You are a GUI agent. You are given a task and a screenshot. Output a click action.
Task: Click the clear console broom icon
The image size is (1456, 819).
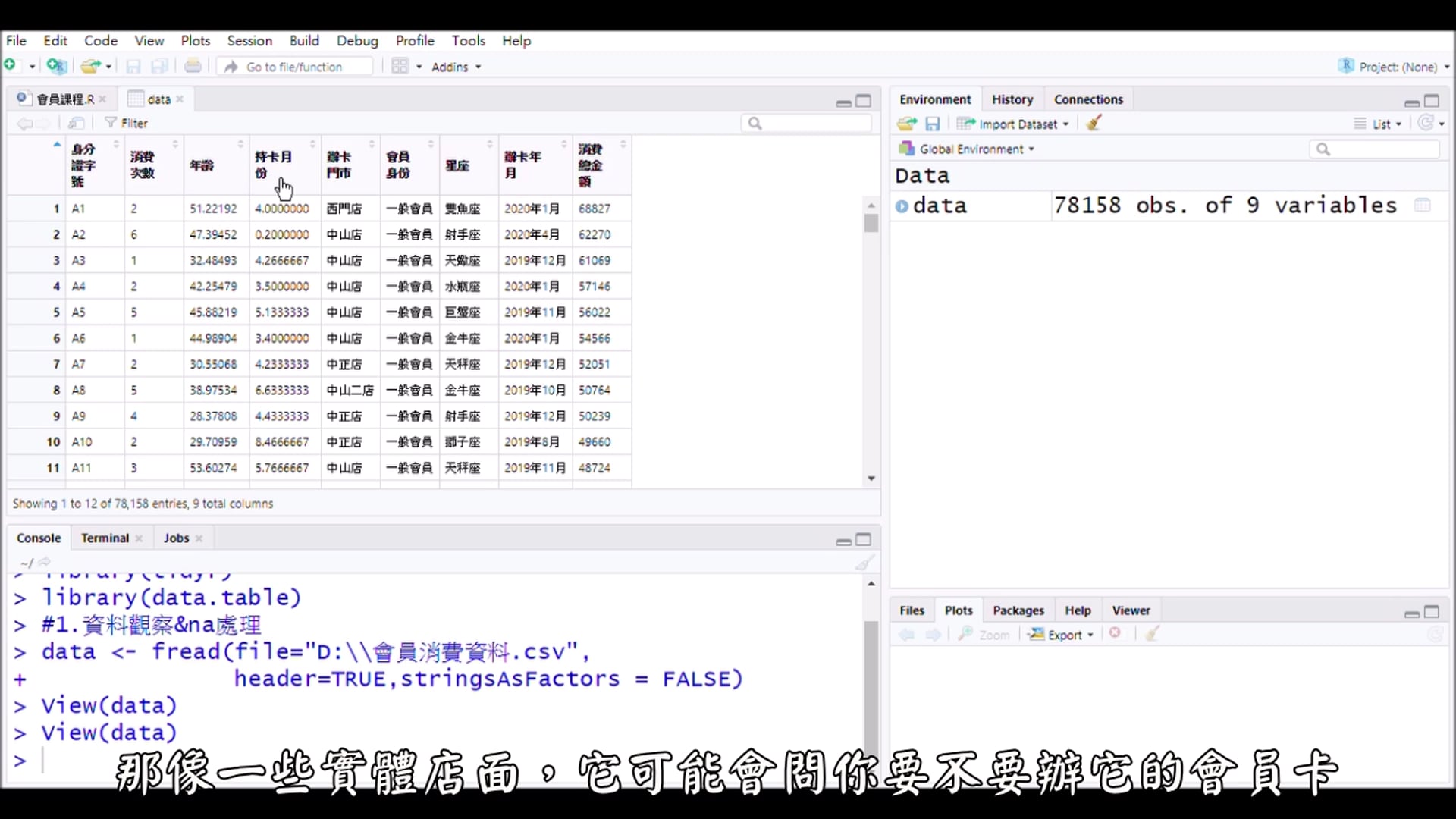click(864, 563)
